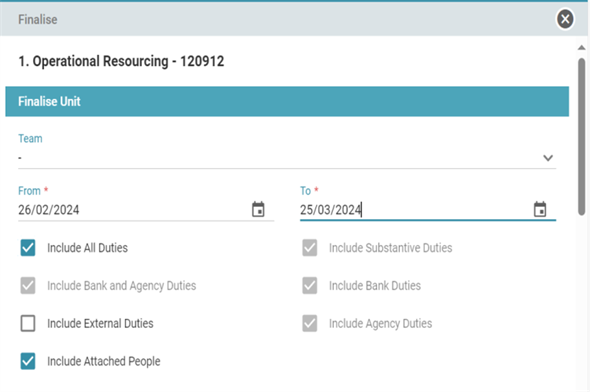Uncheck Include Attached People

[28, 361]
